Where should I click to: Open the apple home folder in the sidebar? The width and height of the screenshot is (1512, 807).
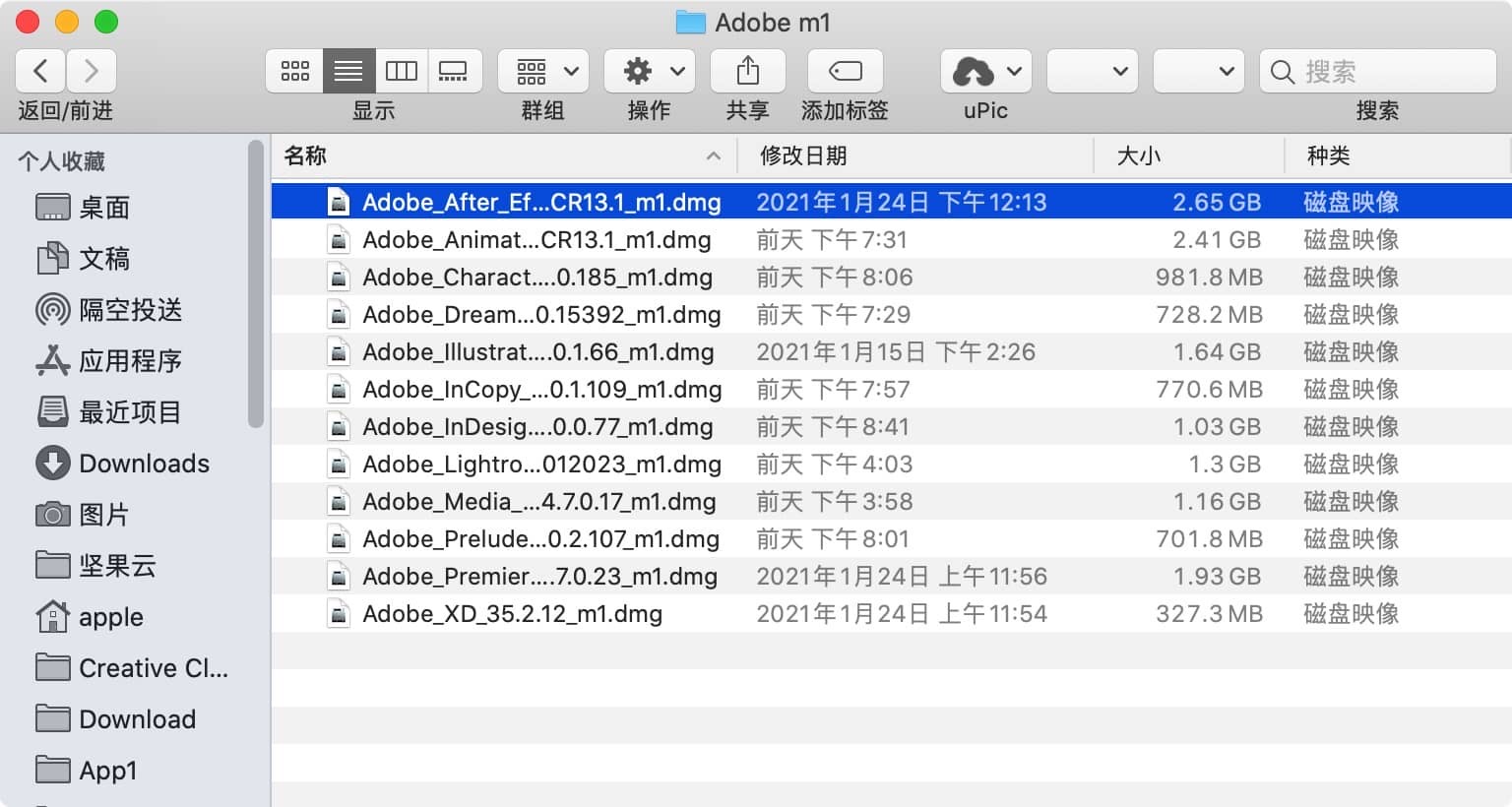pos(90,617)
